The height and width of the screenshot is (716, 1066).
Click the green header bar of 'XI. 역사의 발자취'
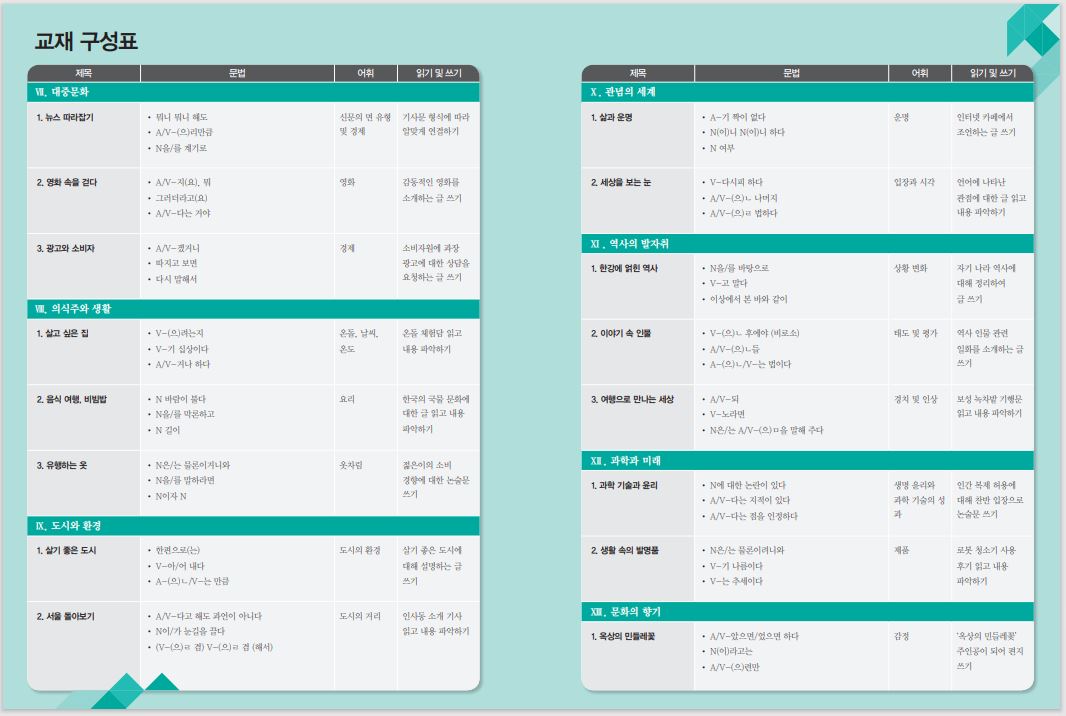tap(625, 241)
